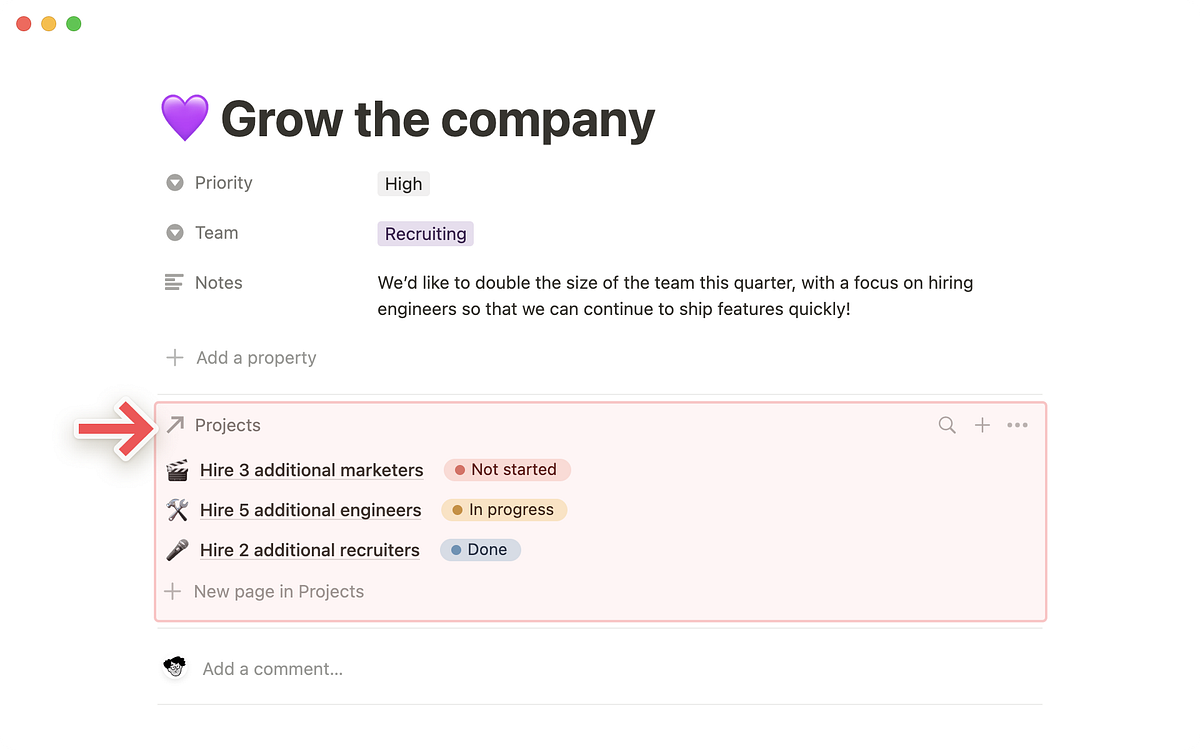1200x750 pixels.
Task: Open the Hire 3 additional marketers page
Action: [x=311, y=469]
